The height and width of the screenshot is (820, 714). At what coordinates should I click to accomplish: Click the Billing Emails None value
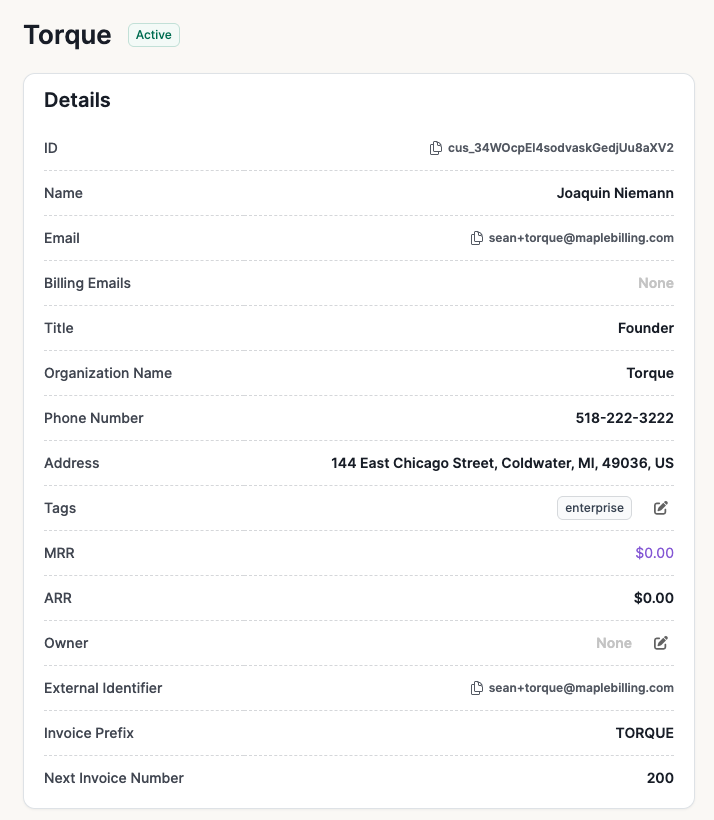[656, 283]
